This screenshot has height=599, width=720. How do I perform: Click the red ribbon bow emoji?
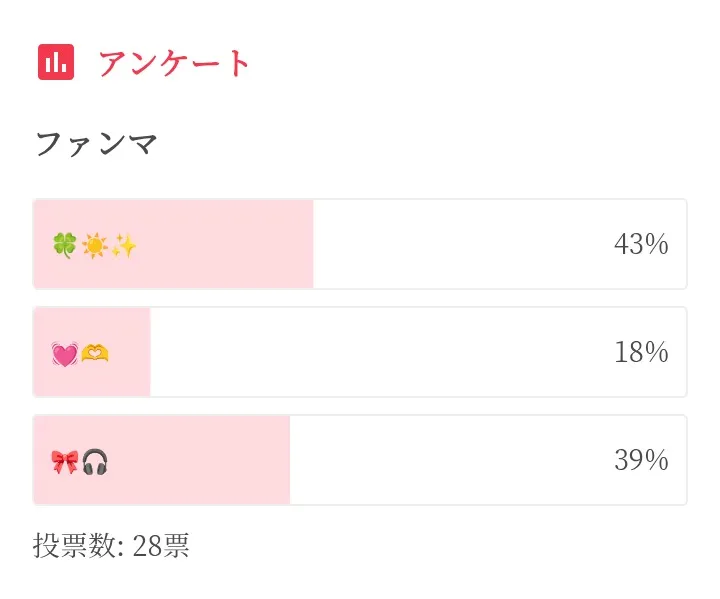64,461
